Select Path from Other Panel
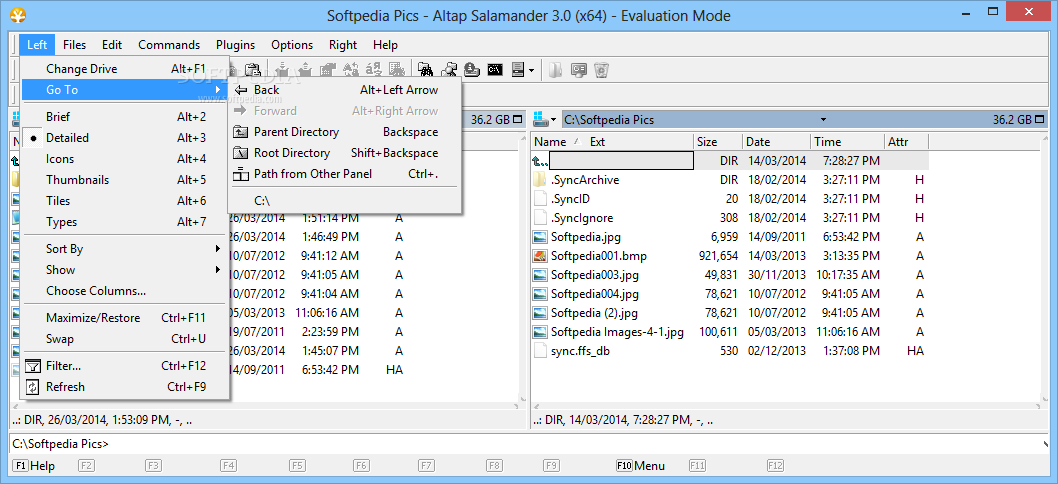Viewport: 1058px width, 484px height. 345,173
